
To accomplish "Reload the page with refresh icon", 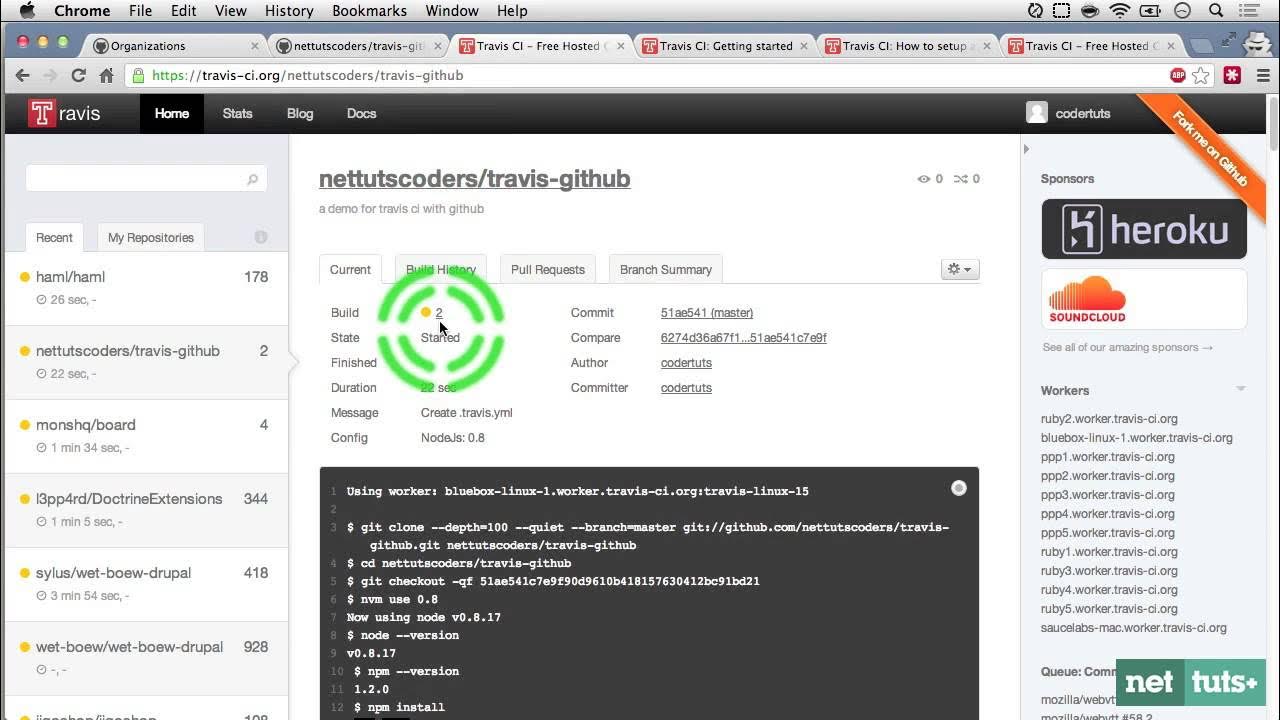I will 78,75.
